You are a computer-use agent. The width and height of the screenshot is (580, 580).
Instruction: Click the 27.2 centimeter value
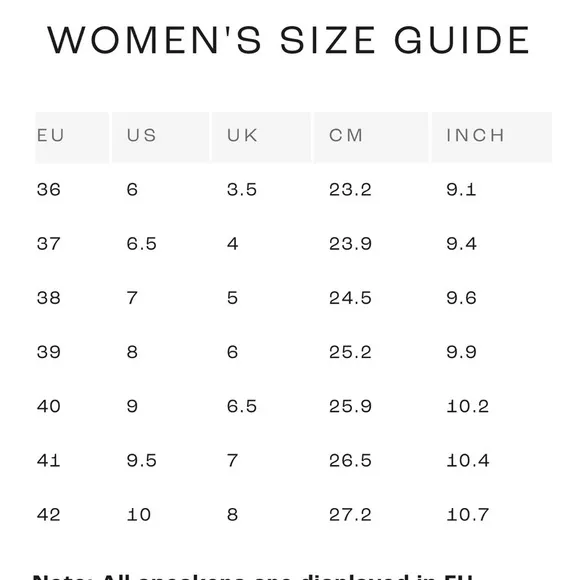tap(350, 515)
